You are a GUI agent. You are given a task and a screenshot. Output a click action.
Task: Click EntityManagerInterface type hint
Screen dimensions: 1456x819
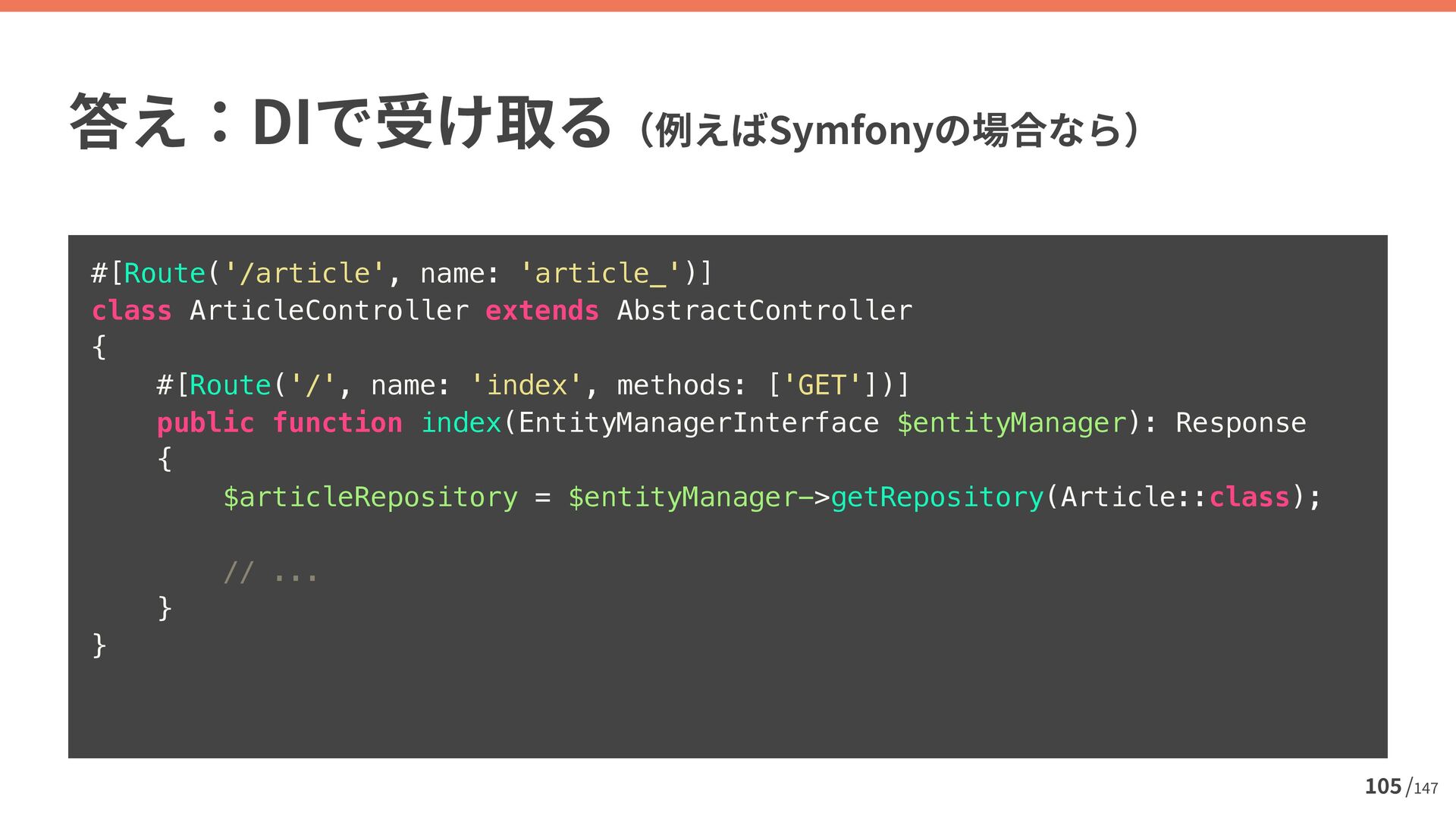click(x=698, y=422)
